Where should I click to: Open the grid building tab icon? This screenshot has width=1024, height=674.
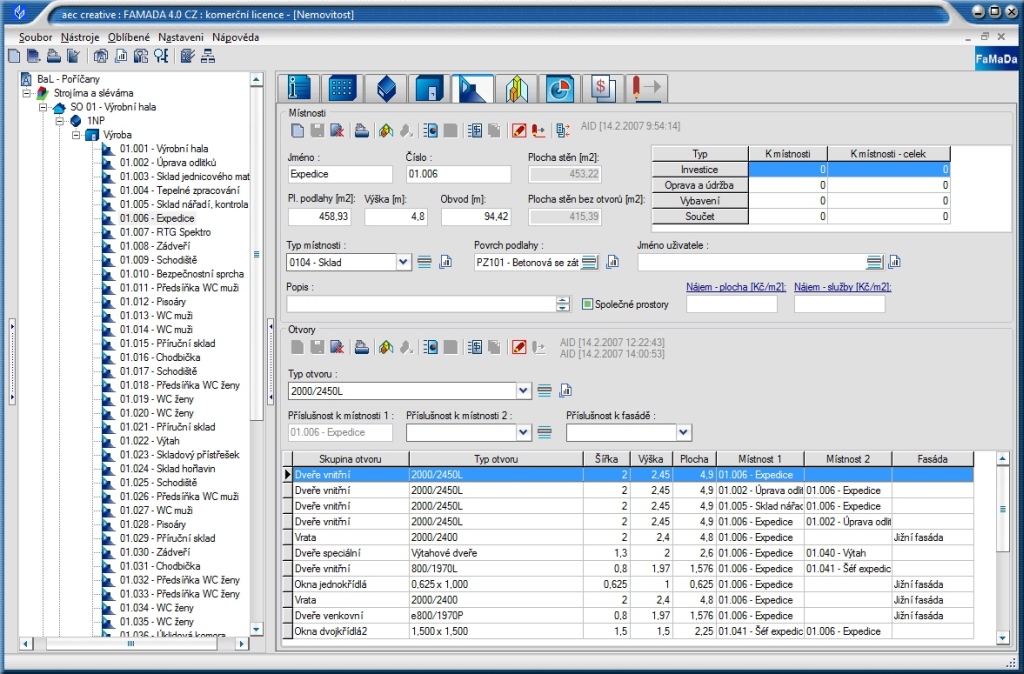coord(342,88)
